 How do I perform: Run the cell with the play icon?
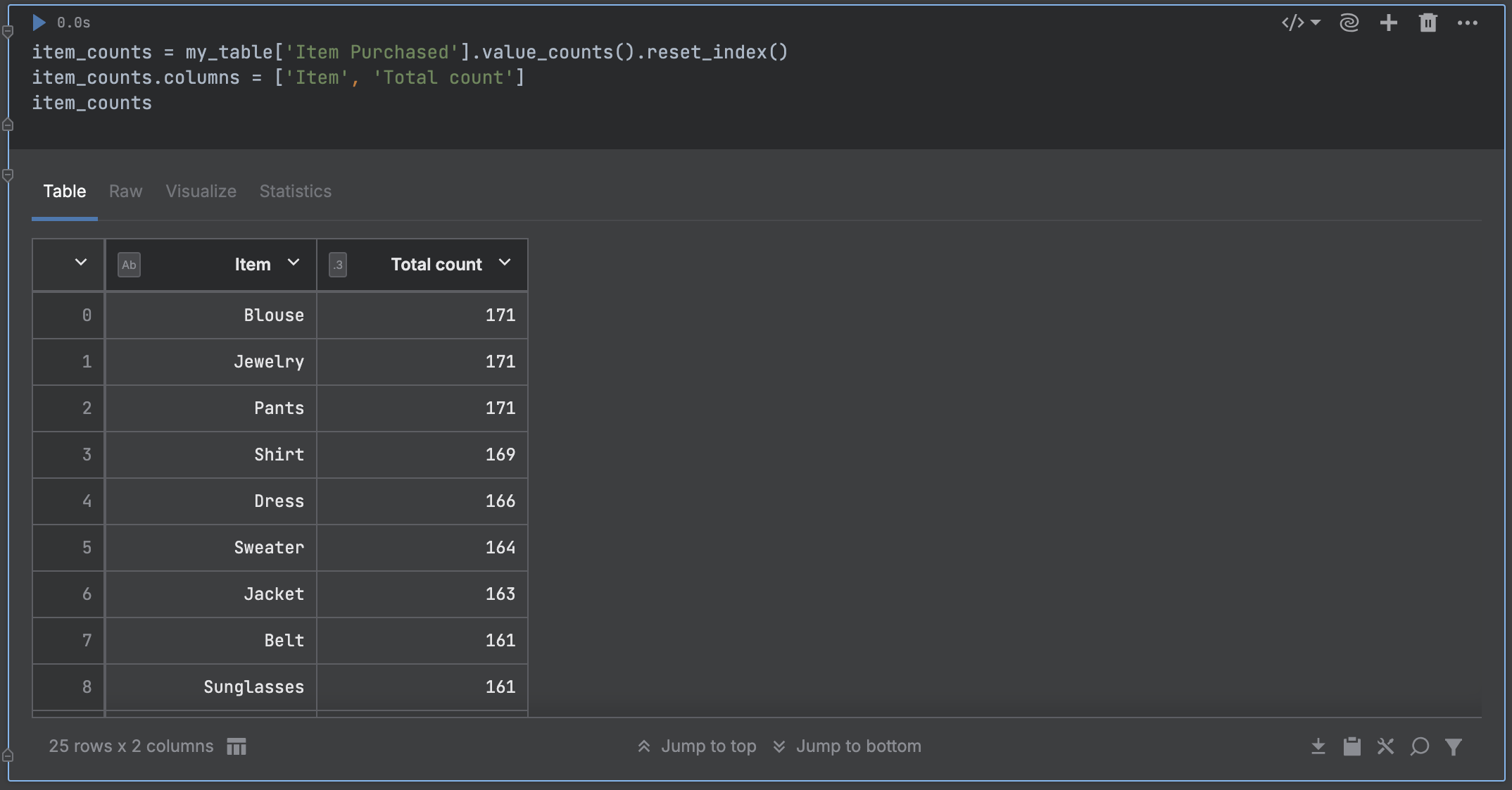(x=39, y=23)
